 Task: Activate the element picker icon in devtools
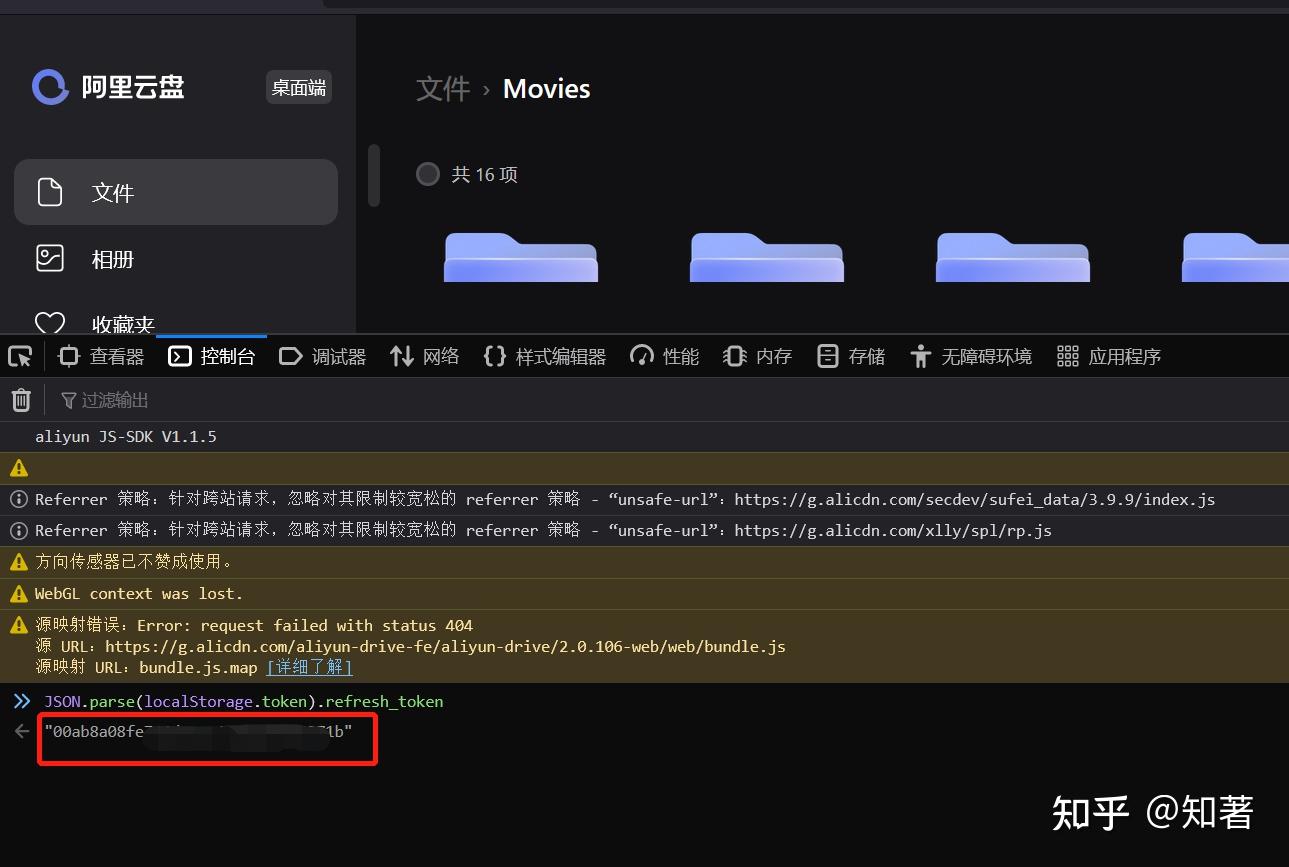point(20,356)
